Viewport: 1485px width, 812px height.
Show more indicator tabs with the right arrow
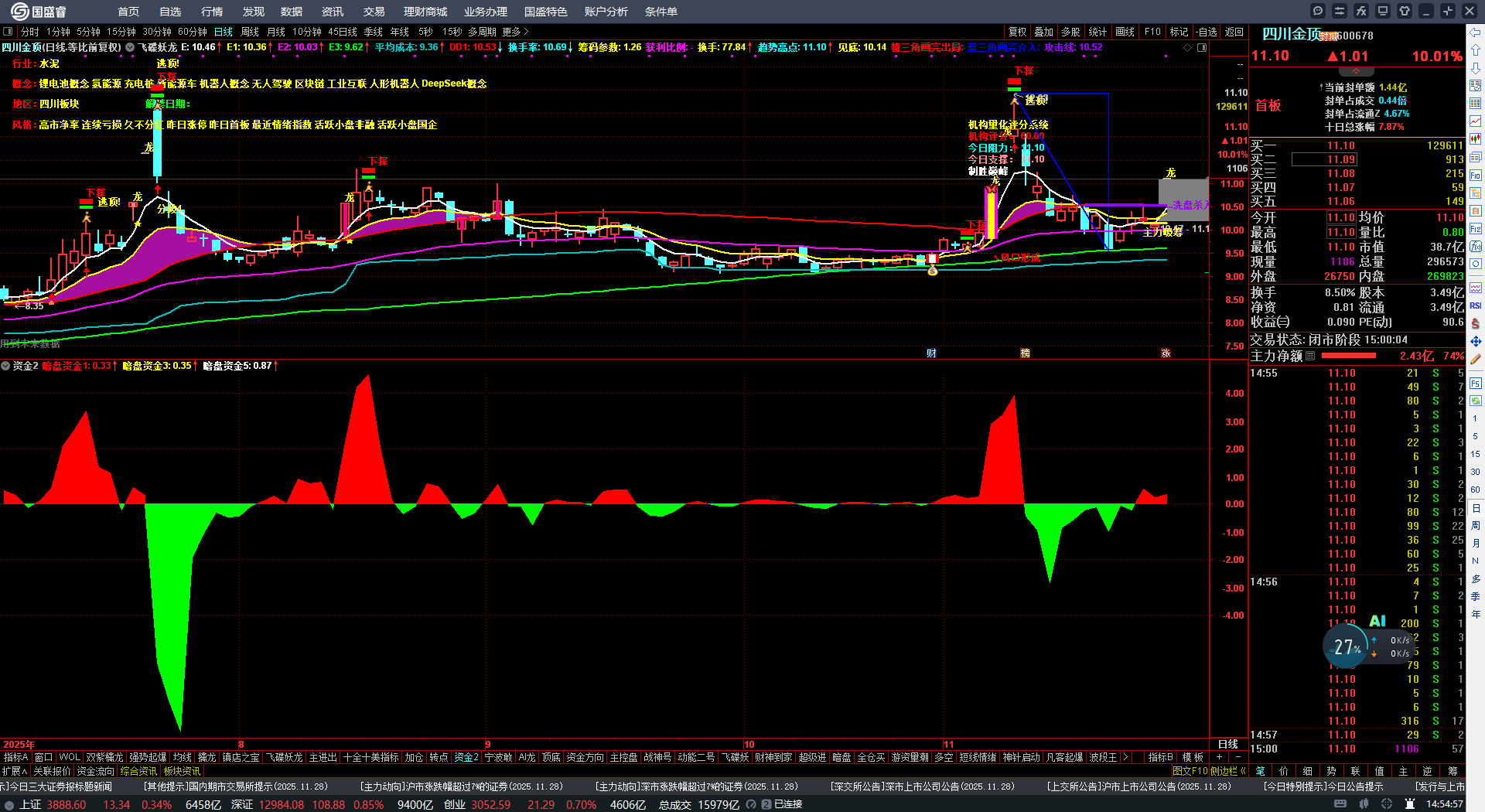coord(1125,757)
